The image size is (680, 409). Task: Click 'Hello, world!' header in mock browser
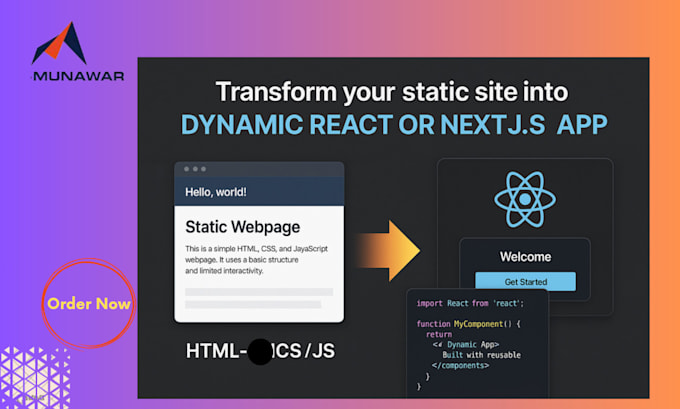tap(216, 192)
